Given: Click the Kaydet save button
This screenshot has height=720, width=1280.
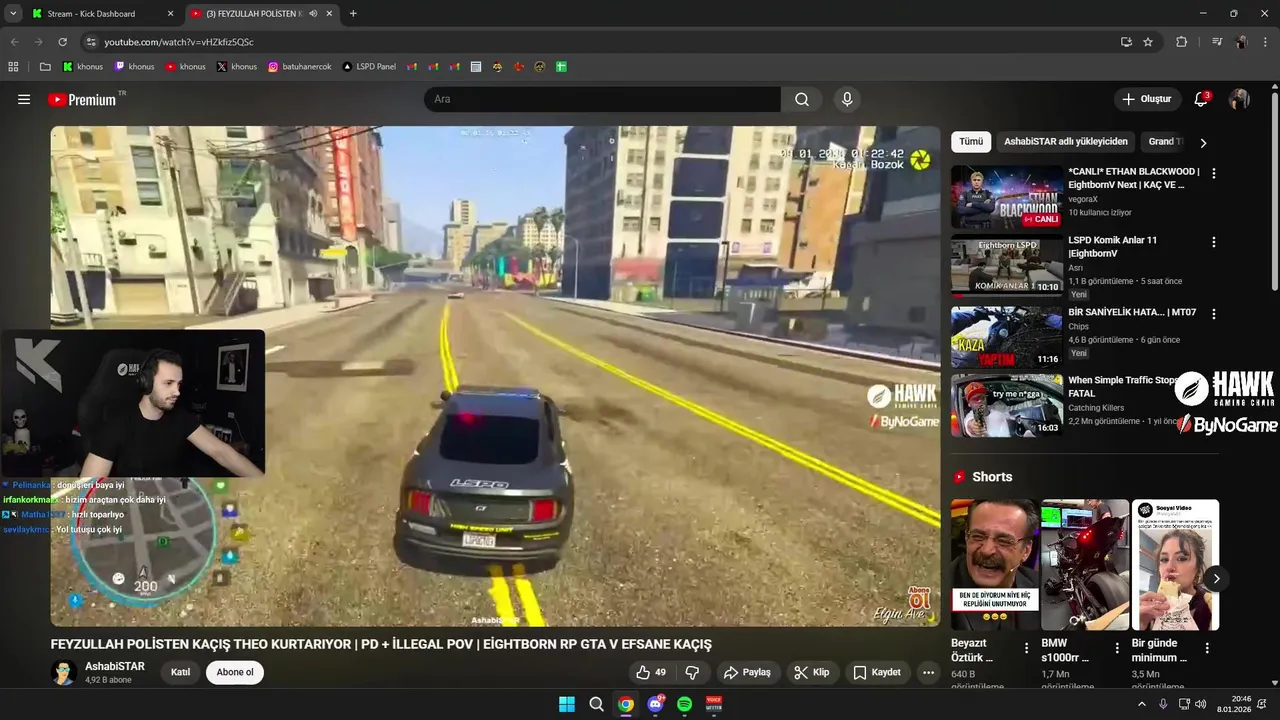Looking at the screenshot, I should coord(877,672).
